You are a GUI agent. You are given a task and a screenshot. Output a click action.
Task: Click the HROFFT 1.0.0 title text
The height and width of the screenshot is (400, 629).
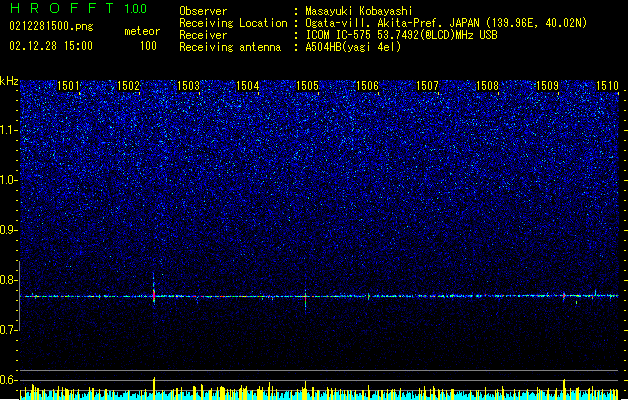(x=78, y=8)
